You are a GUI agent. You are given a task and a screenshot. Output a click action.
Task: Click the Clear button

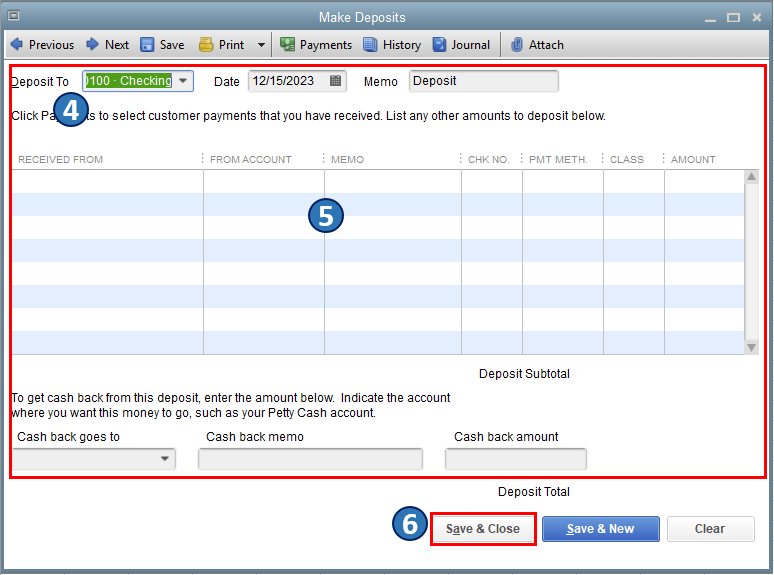coord(710,529)
